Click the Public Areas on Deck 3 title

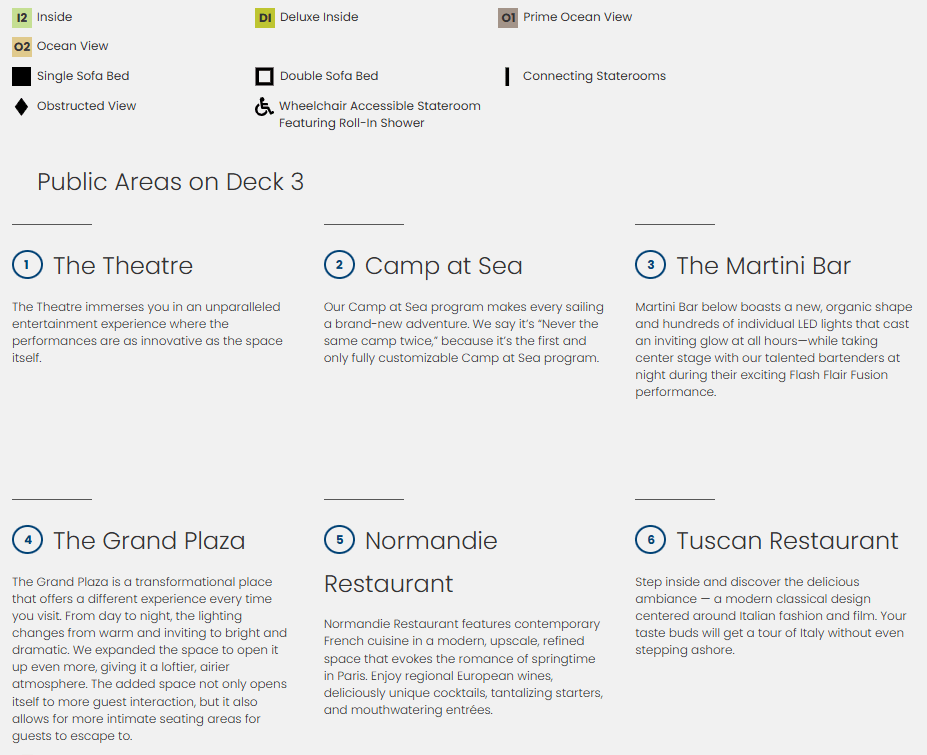[x=170, y=182]
